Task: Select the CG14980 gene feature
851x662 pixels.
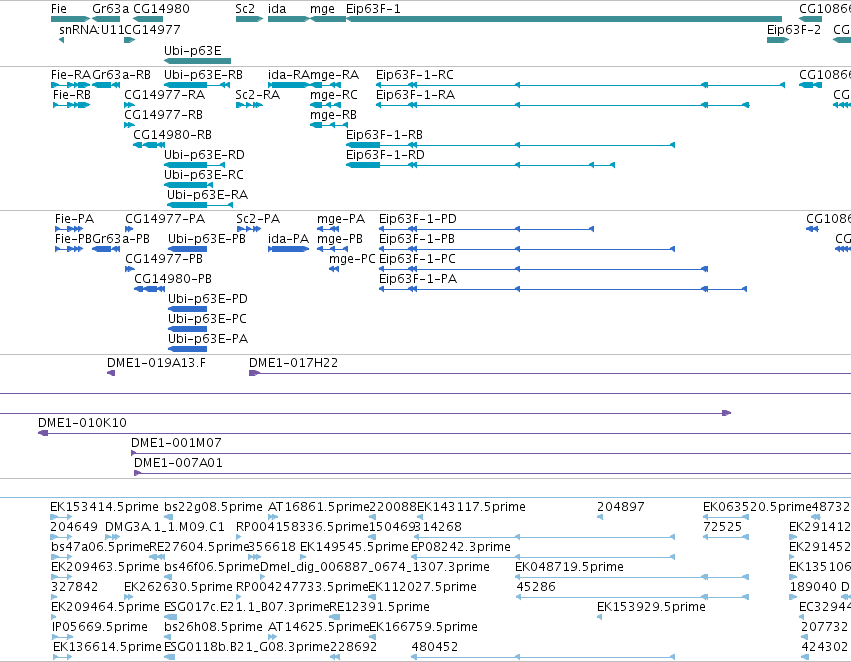Action: tap(148, 19)
